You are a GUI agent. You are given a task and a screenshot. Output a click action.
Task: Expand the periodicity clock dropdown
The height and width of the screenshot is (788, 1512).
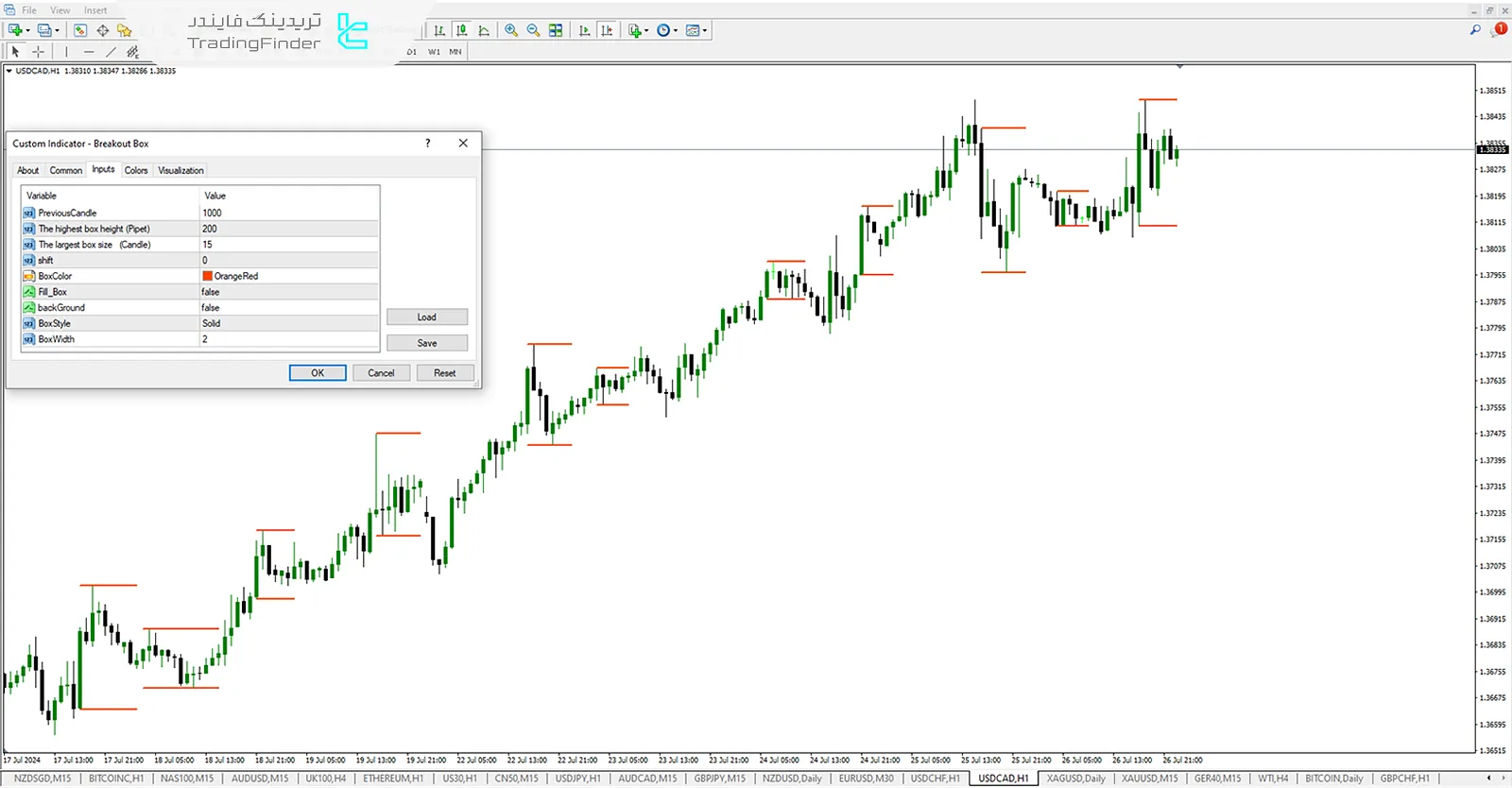click(x=675, y=30)
